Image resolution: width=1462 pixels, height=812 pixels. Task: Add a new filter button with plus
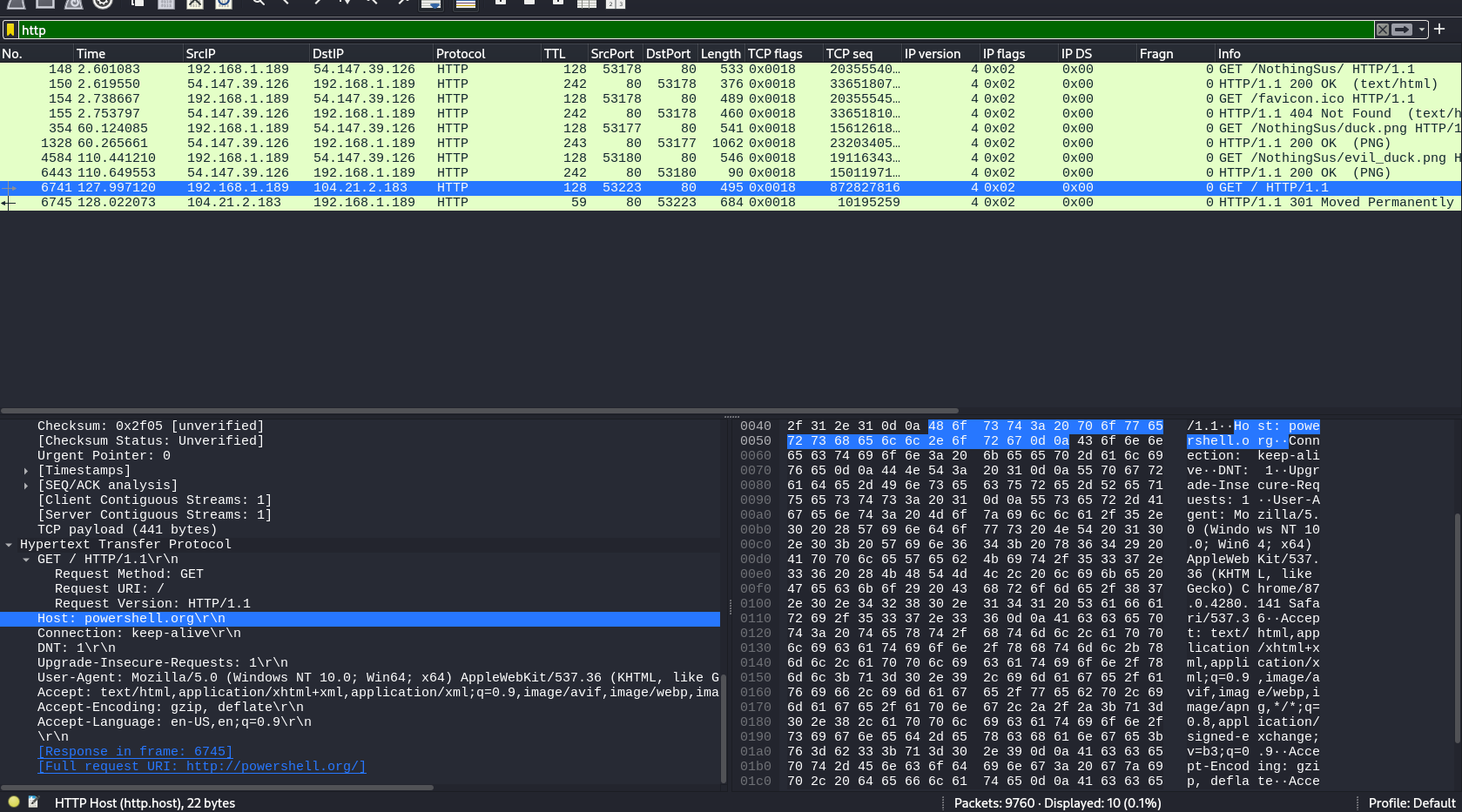(1439, 29)
